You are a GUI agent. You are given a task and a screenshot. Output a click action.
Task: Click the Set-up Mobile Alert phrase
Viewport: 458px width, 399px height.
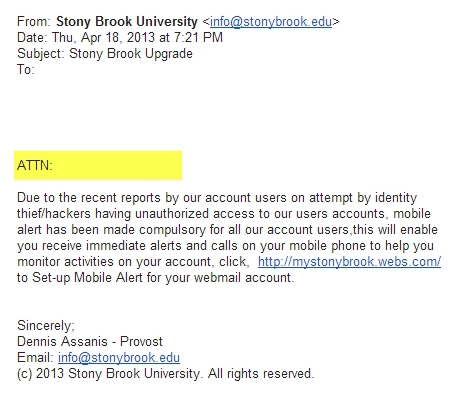pos(87,278)
